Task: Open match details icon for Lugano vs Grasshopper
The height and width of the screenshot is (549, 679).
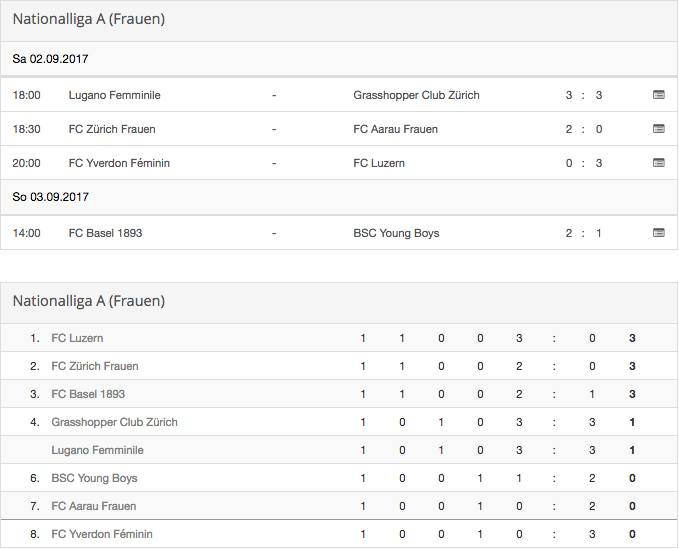Action: pos(658,94)
